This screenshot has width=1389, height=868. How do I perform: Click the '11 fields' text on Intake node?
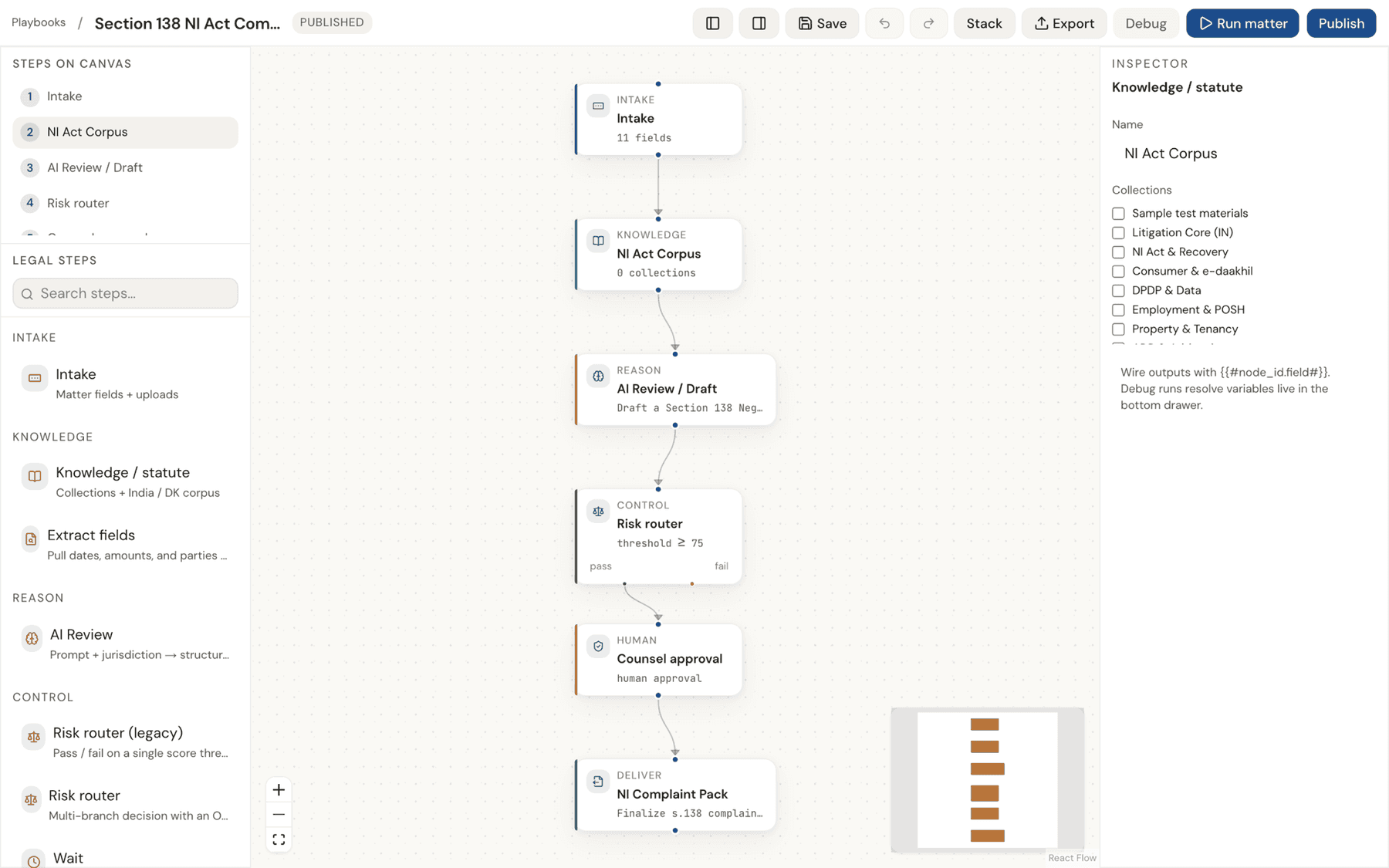pos(644,138)
